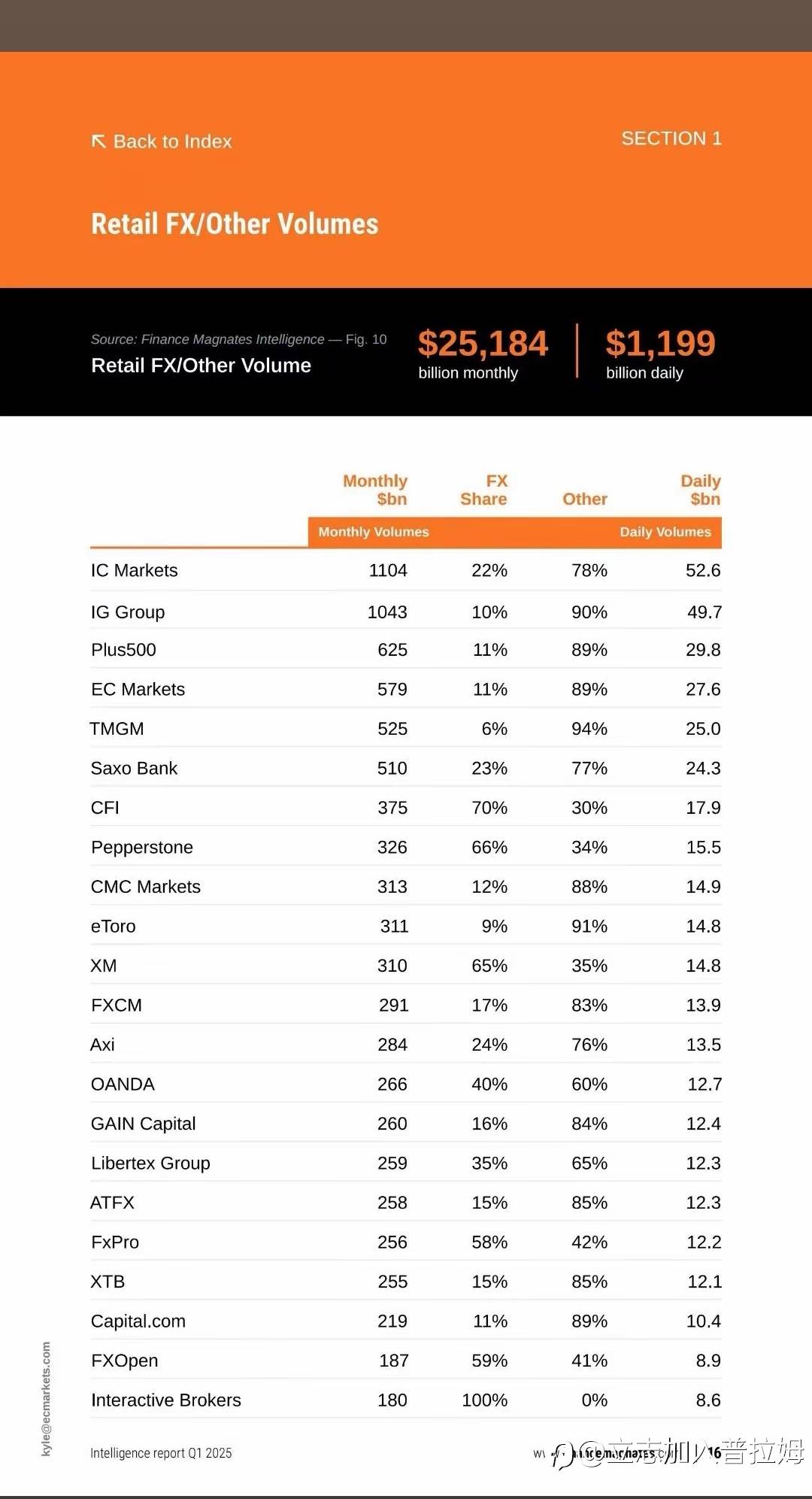Viewport: 812px width, 1499px height.
Task: Select the IC Markets row name
Action: (135, 570)
